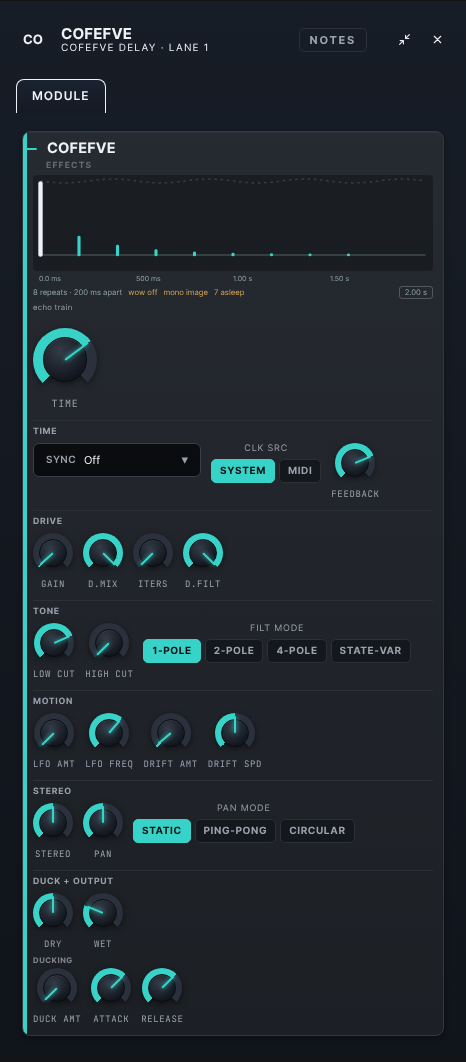Click the CO logo badge
The image size is (466, 1062).
[33, 40]
